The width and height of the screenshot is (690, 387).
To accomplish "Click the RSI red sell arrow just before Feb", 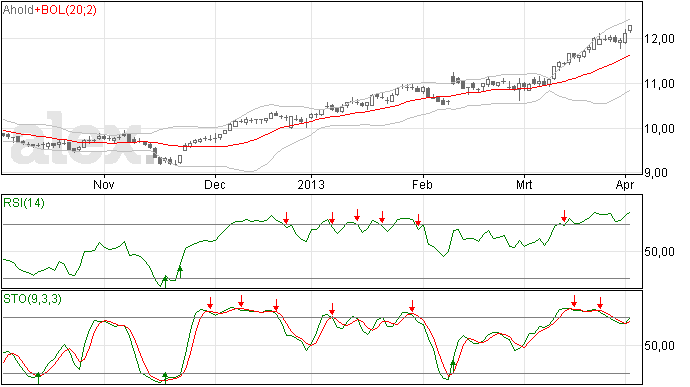I will click(x=418, y=220).
